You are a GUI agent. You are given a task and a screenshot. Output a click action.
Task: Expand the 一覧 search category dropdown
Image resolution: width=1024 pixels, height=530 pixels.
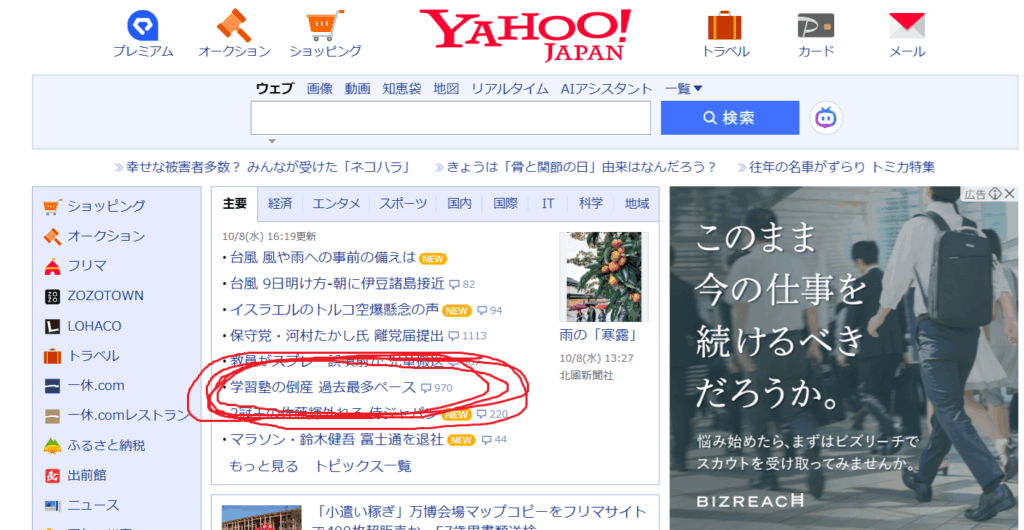coord(684,89)
